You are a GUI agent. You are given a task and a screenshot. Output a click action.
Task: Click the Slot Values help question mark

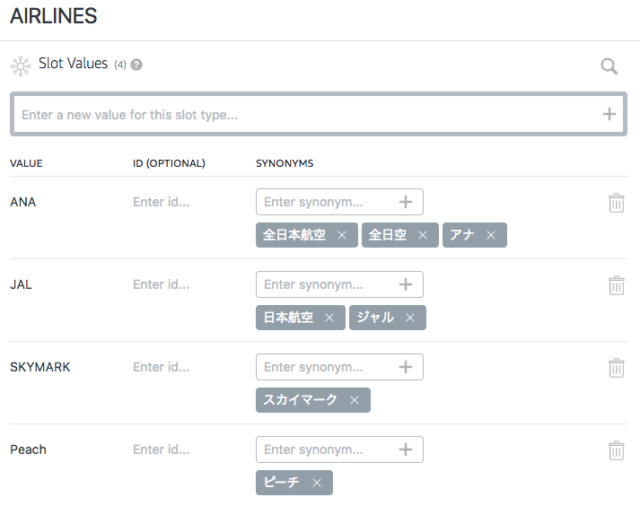point(136,65)
